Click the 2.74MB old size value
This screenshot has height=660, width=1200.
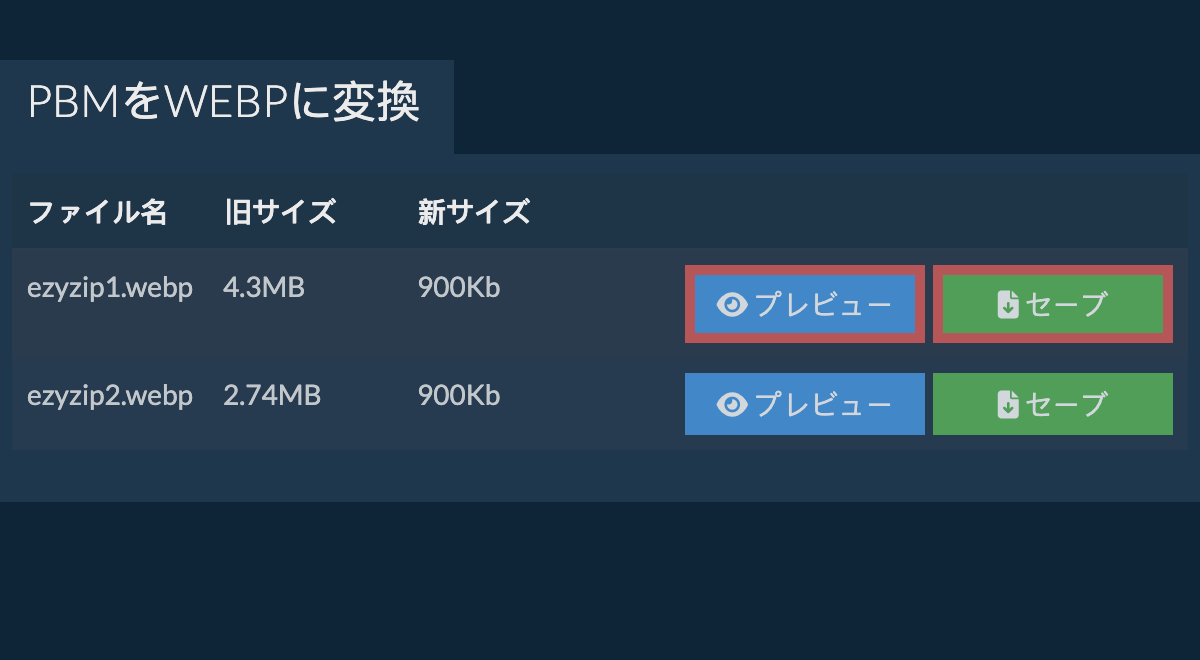click(x=272, y=396)
